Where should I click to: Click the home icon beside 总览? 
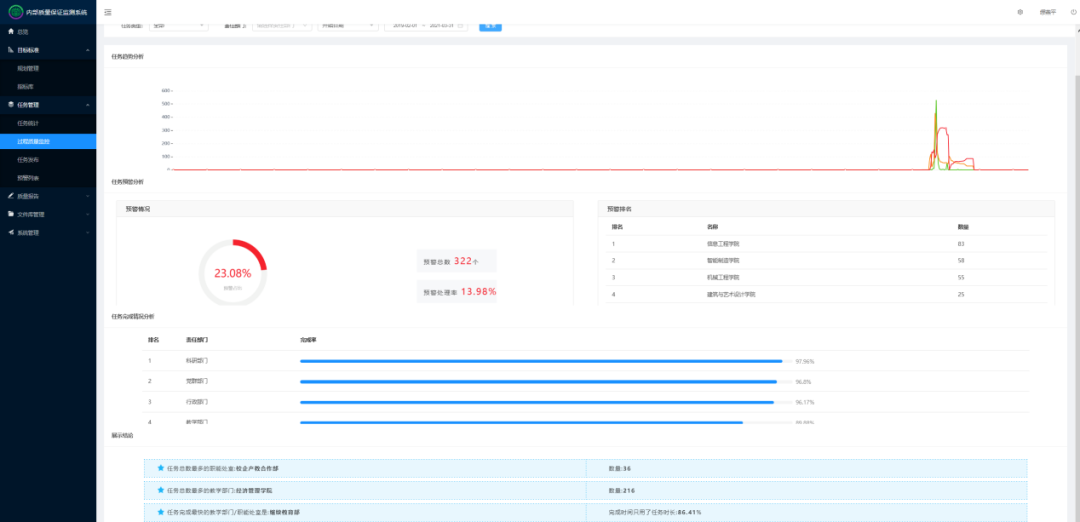click(x=11, y=32)
